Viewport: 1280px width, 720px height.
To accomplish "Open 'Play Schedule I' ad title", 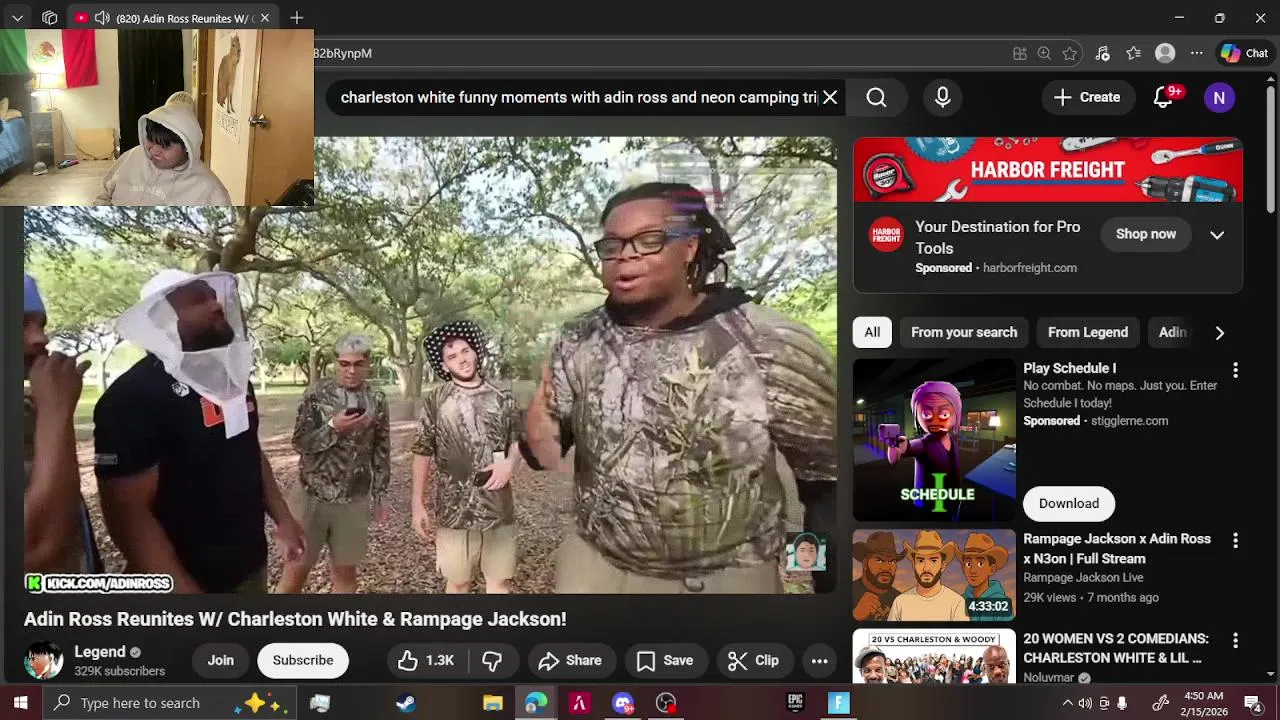I will [1069, 368].
